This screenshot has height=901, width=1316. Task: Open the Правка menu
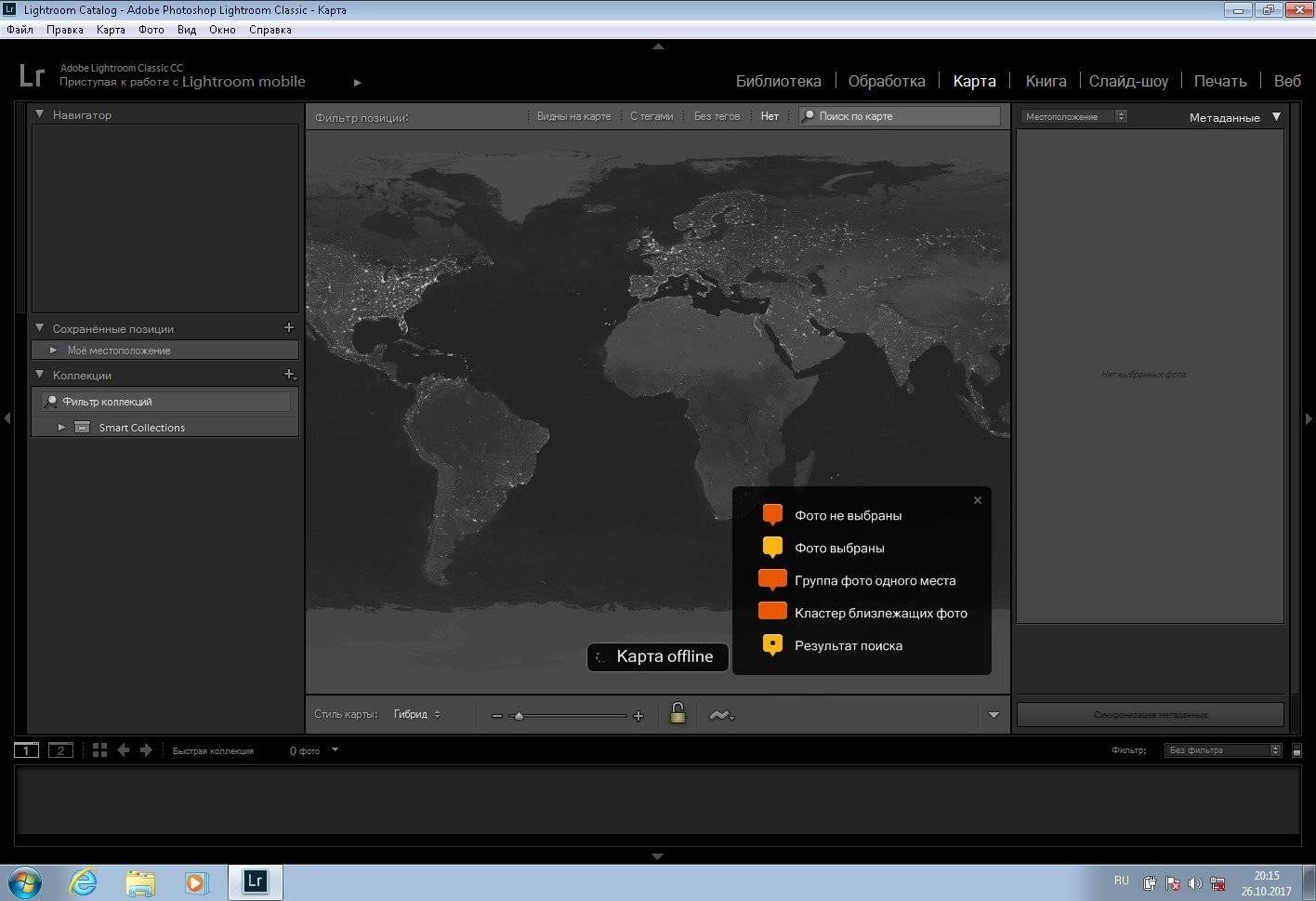pyautogui.click(x=64, y=30)
